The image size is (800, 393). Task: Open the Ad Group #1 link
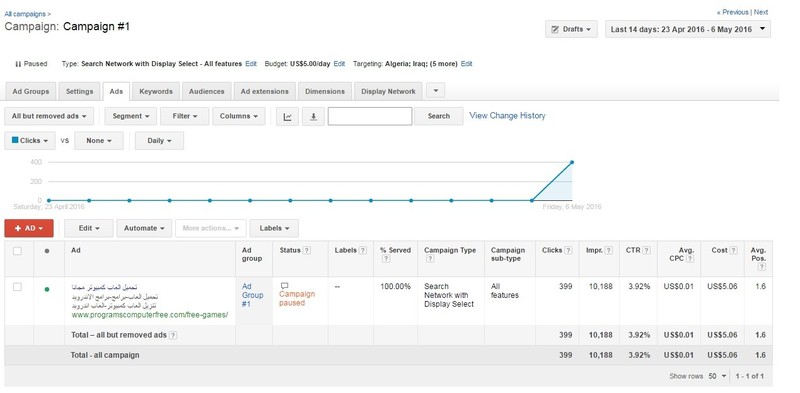(253, 295)
